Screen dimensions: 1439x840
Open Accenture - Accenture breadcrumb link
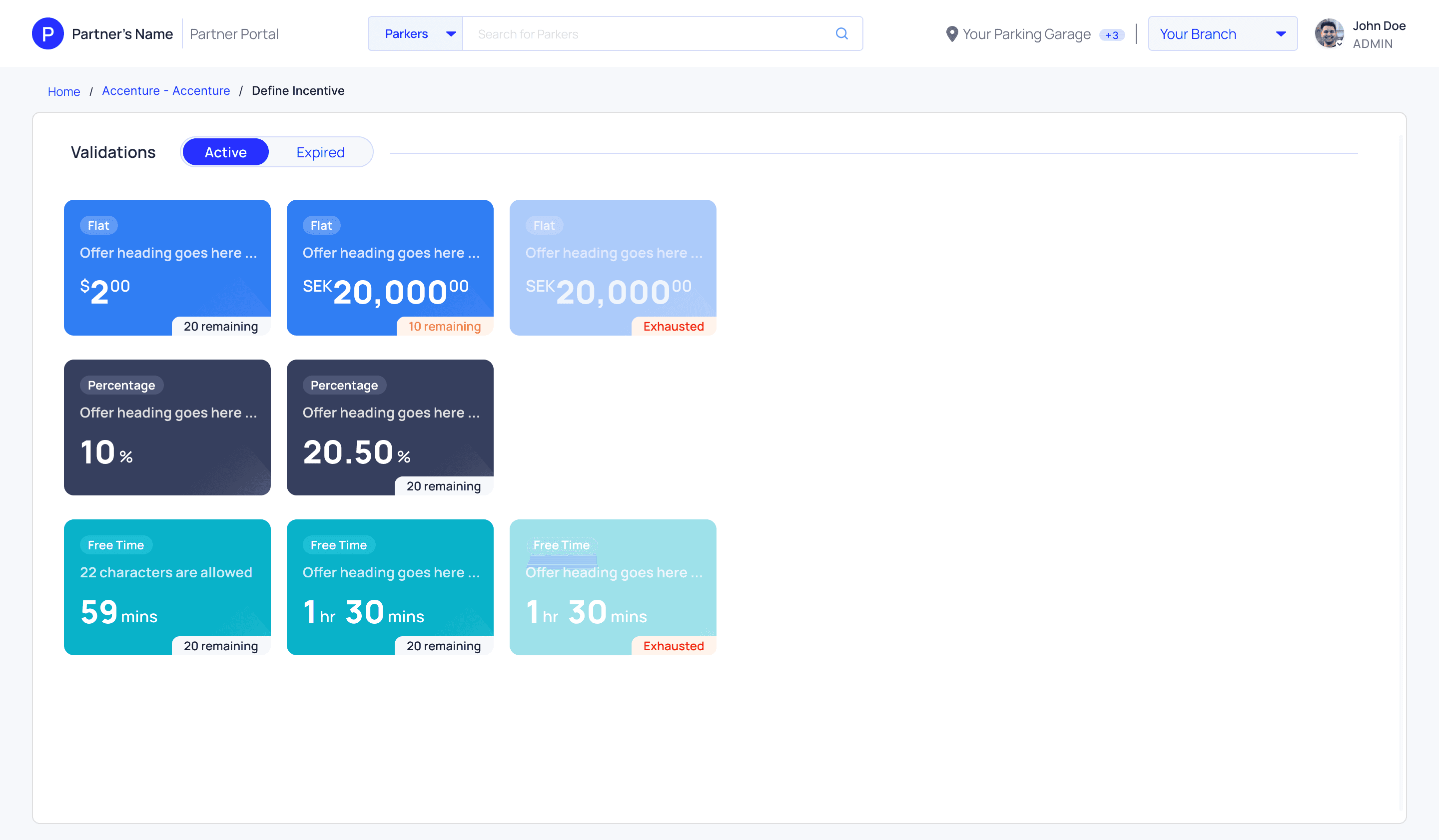(165, 91)
